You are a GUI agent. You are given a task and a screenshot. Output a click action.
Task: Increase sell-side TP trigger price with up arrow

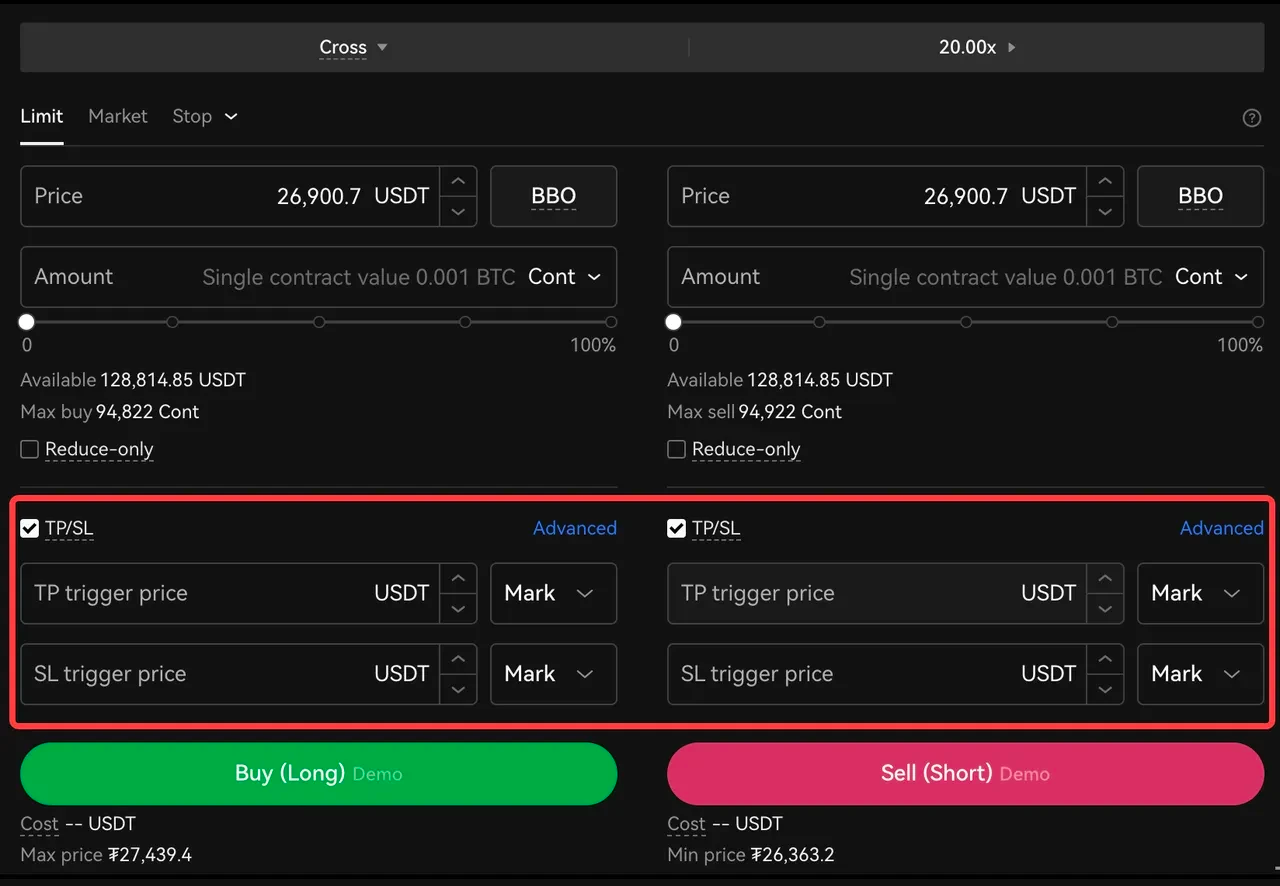[x=1105, y=578]
